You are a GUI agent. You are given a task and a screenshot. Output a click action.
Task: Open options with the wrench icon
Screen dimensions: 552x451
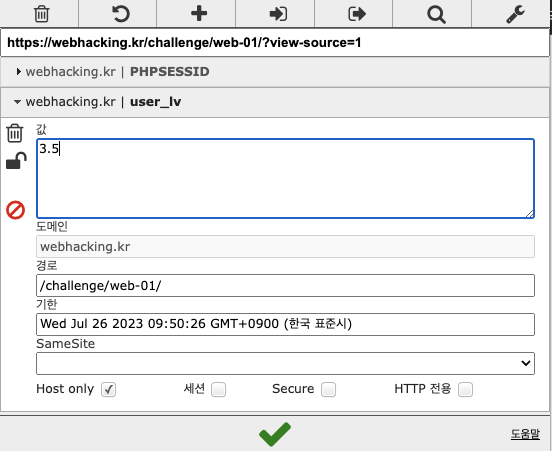click(515, 14)
